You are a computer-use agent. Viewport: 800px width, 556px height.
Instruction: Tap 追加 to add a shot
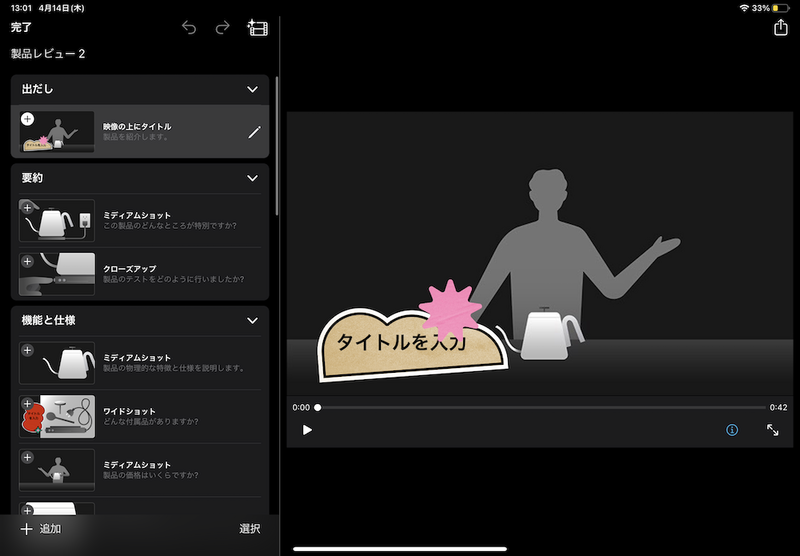click(41, 529)
